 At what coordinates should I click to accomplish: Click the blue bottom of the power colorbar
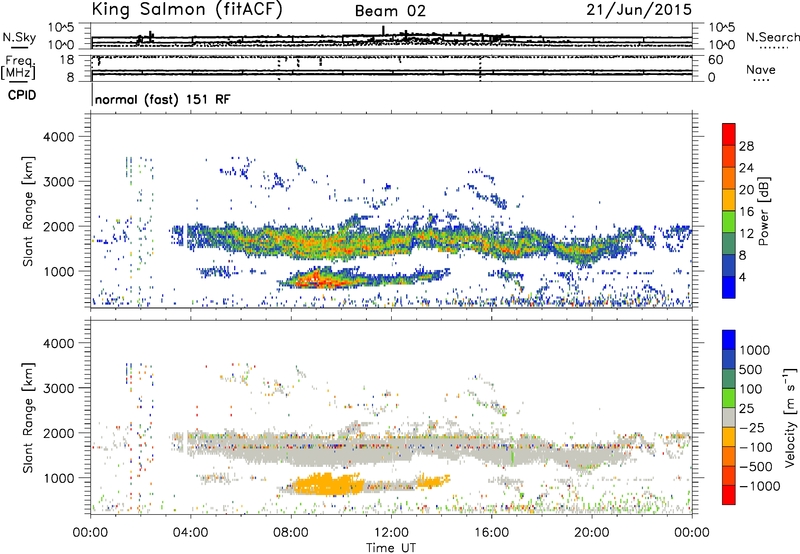729,287
